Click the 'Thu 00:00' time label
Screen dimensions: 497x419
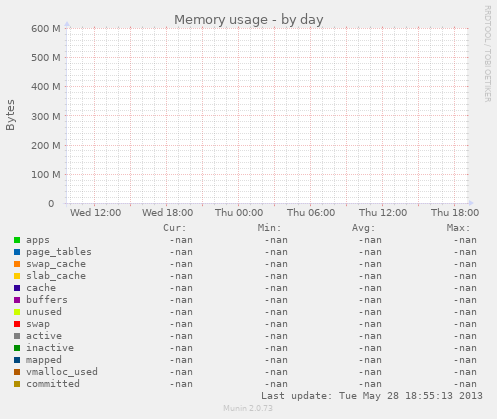[239, 213]
